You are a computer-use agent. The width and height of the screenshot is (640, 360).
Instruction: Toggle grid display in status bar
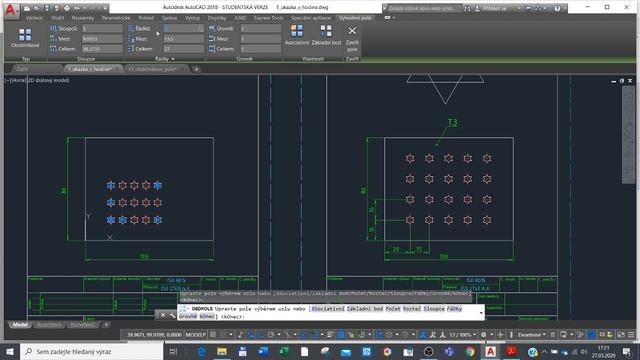tap(213, 335)
